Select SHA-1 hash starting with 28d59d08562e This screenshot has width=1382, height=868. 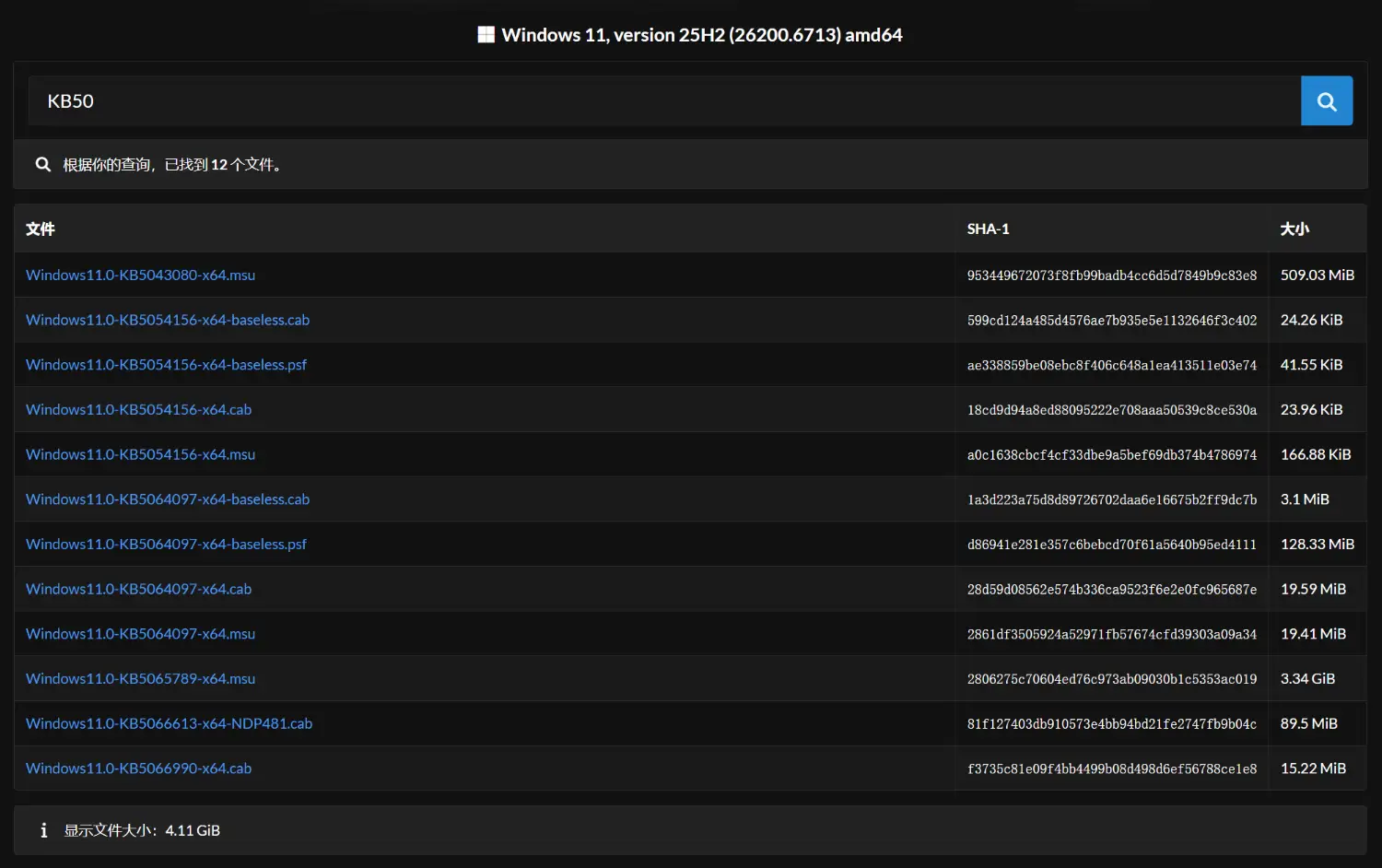1112,589
